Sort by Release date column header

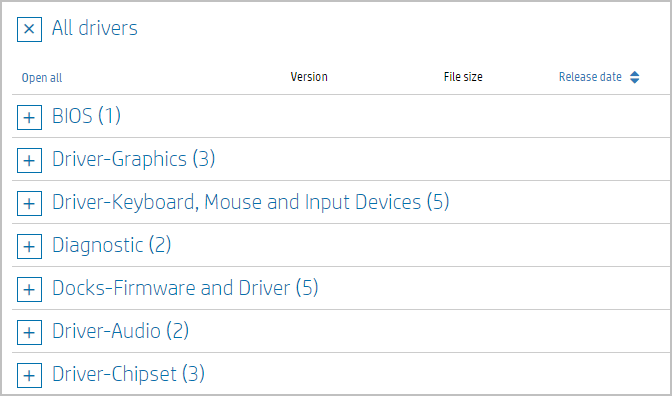[590, 77]
